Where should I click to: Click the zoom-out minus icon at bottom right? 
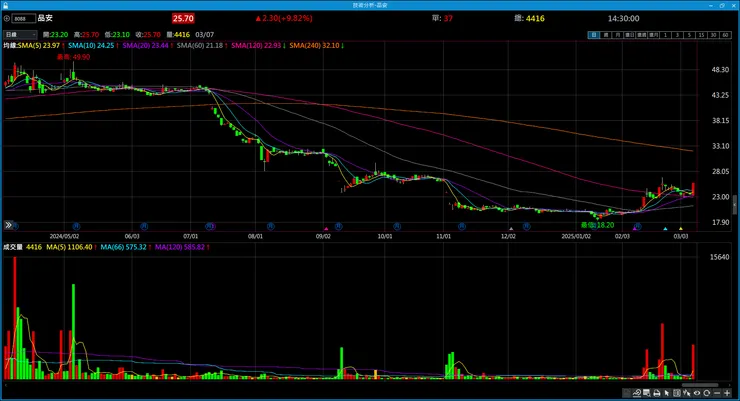click(x=717, y=393)
